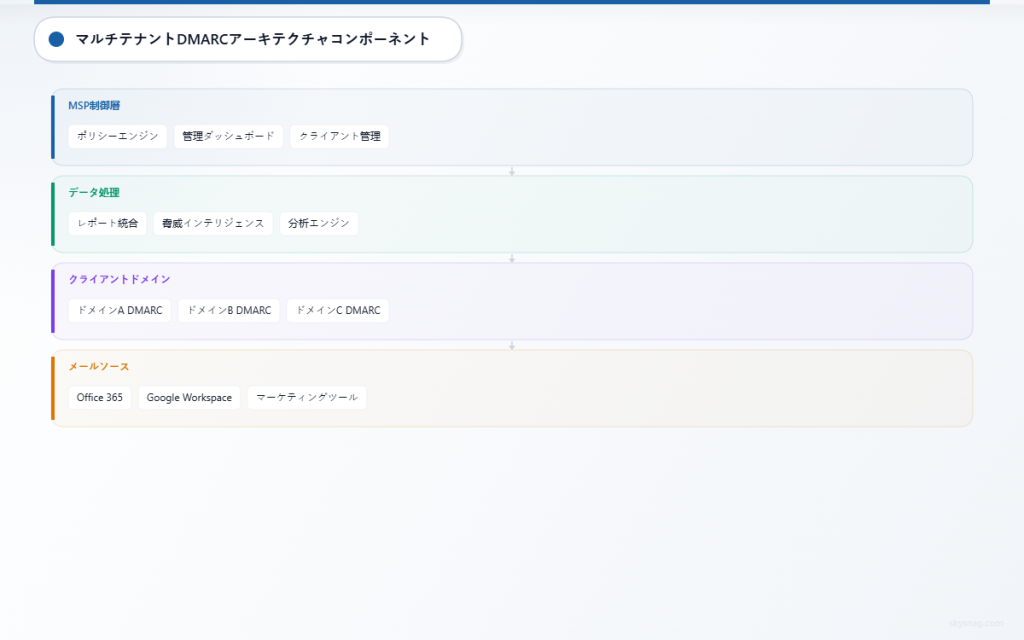Screen dimensions: 1024x640
Task: Expand the arrow above メールソース section
Action: coord(512,344)
